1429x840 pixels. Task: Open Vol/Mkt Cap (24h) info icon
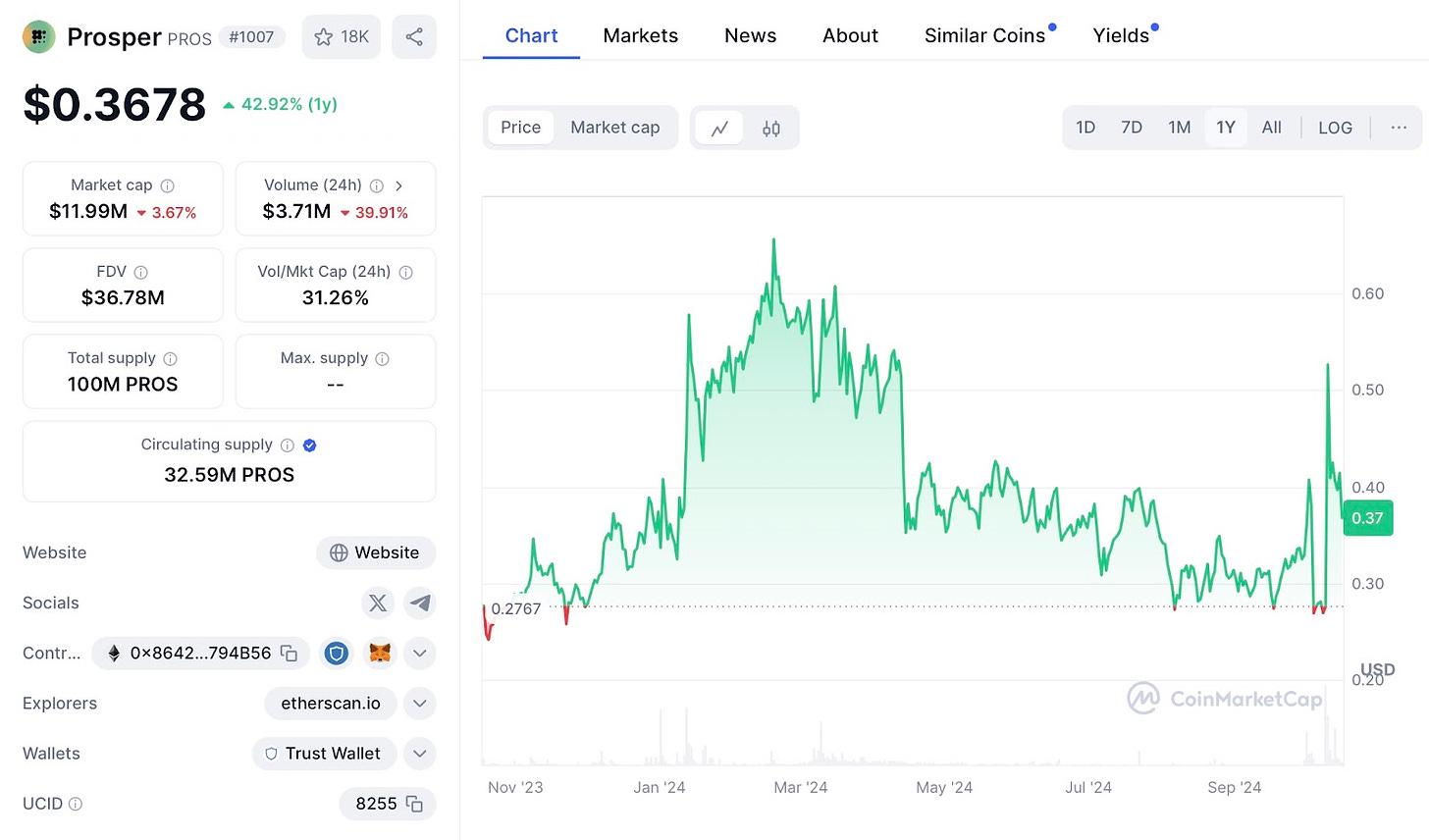click(405, 272)
